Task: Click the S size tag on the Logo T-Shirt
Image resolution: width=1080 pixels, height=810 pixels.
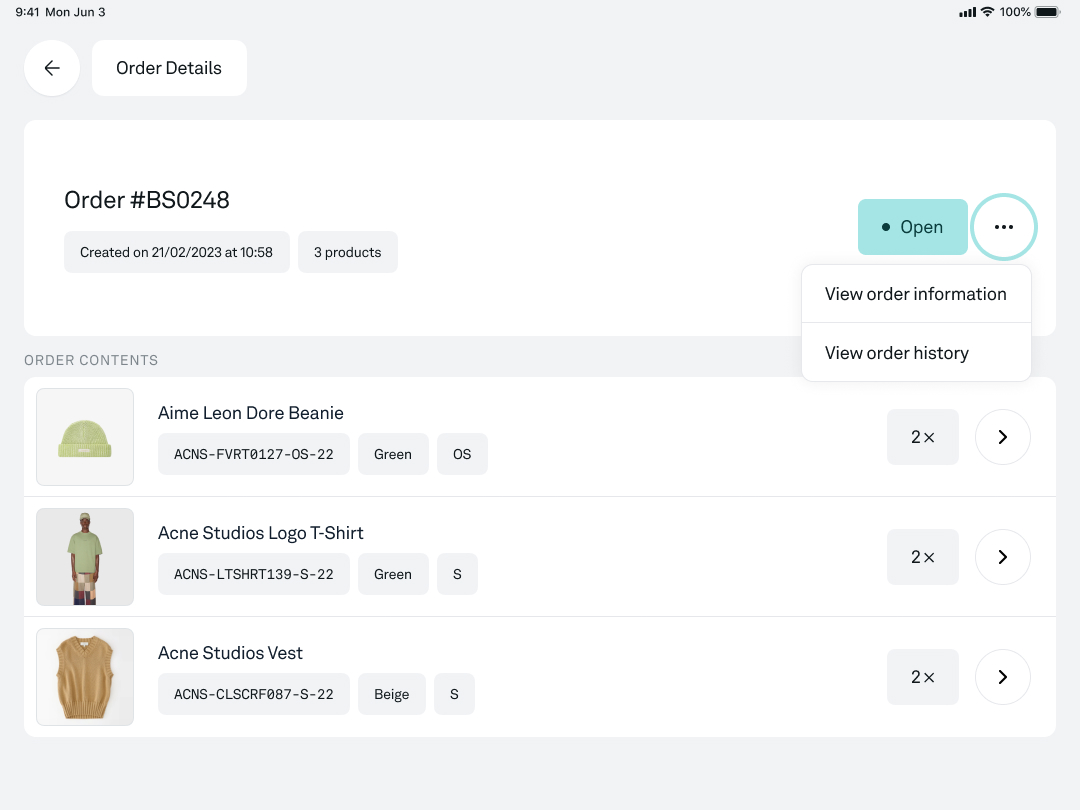Action: click(x=457, y=574)
